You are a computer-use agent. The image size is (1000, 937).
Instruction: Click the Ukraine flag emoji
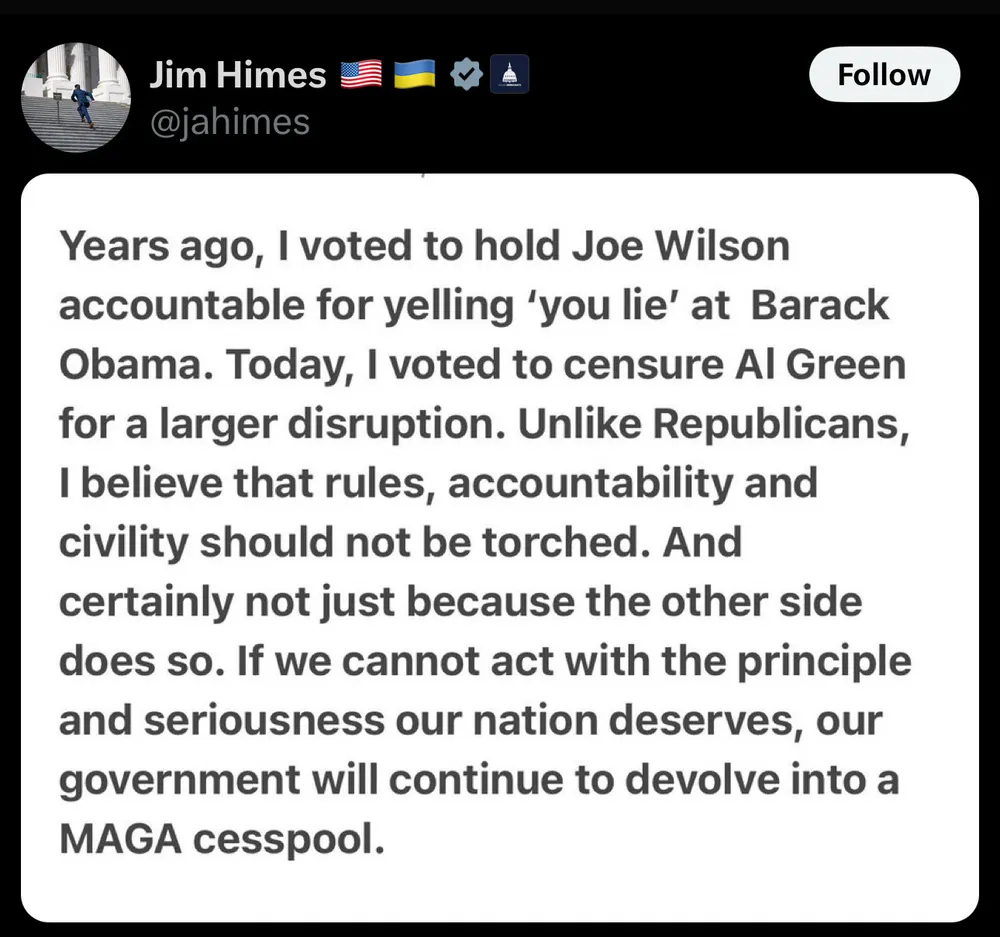413,76
